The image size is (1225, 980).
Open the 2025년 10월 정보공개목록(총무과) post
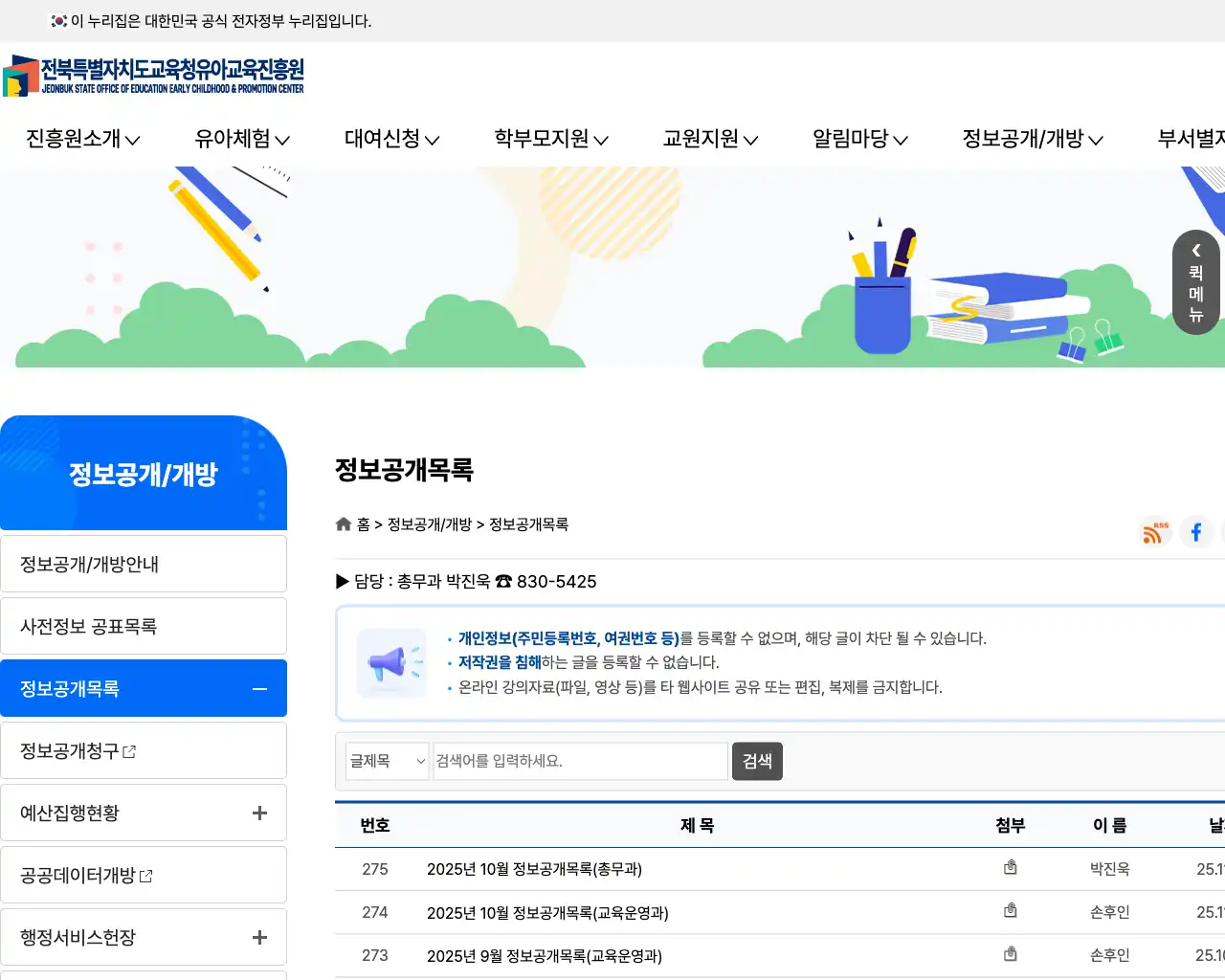click(x=535, y=869)
